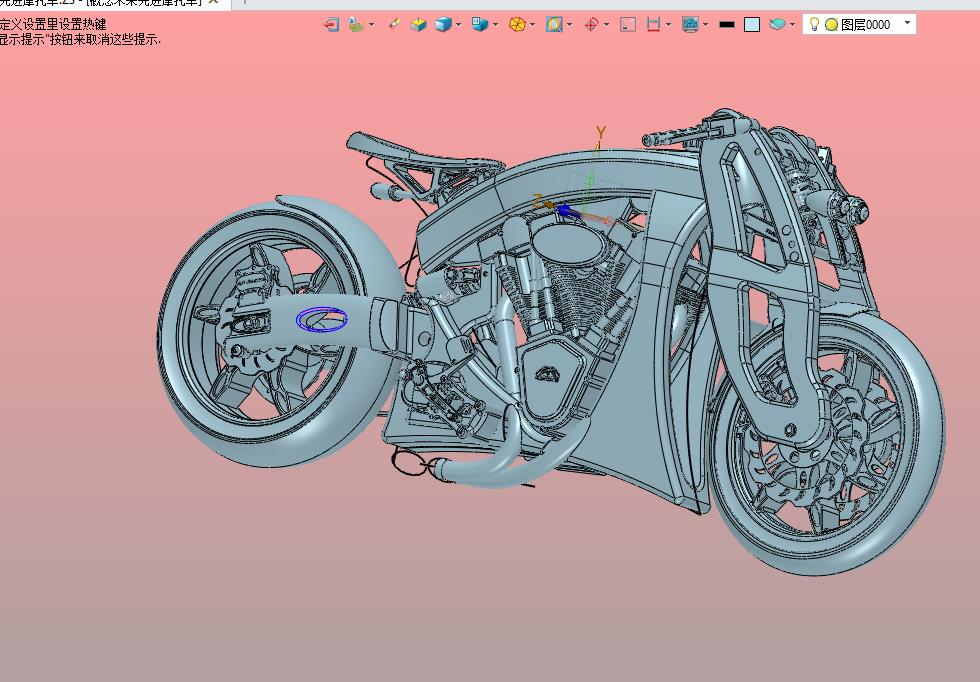The height and width of the screenshot is (682, 980).
Task: Select the datum plane tool icon
Action: coord(356,24)
